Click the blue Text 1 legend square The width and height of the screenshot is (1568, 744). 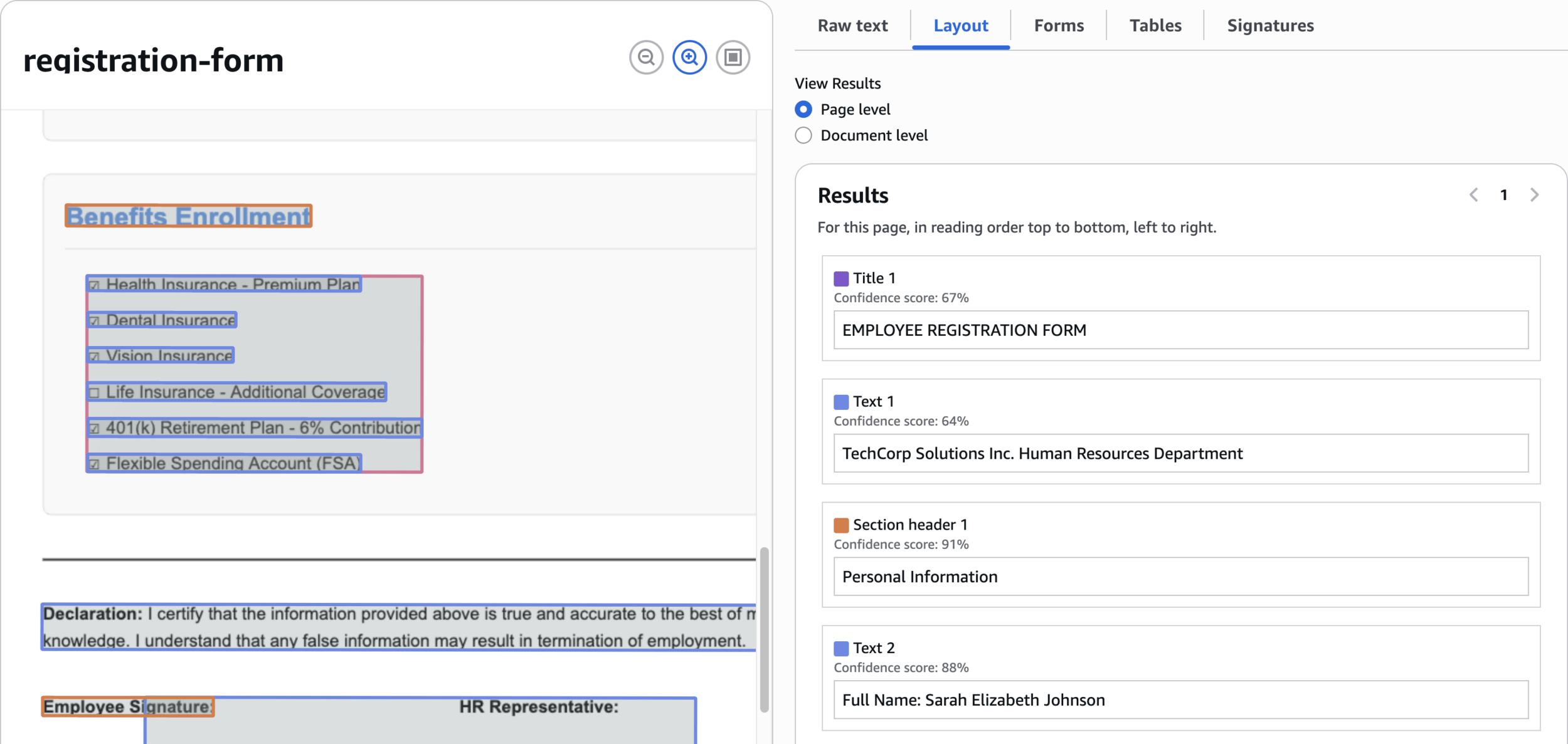tap(840, 402)
